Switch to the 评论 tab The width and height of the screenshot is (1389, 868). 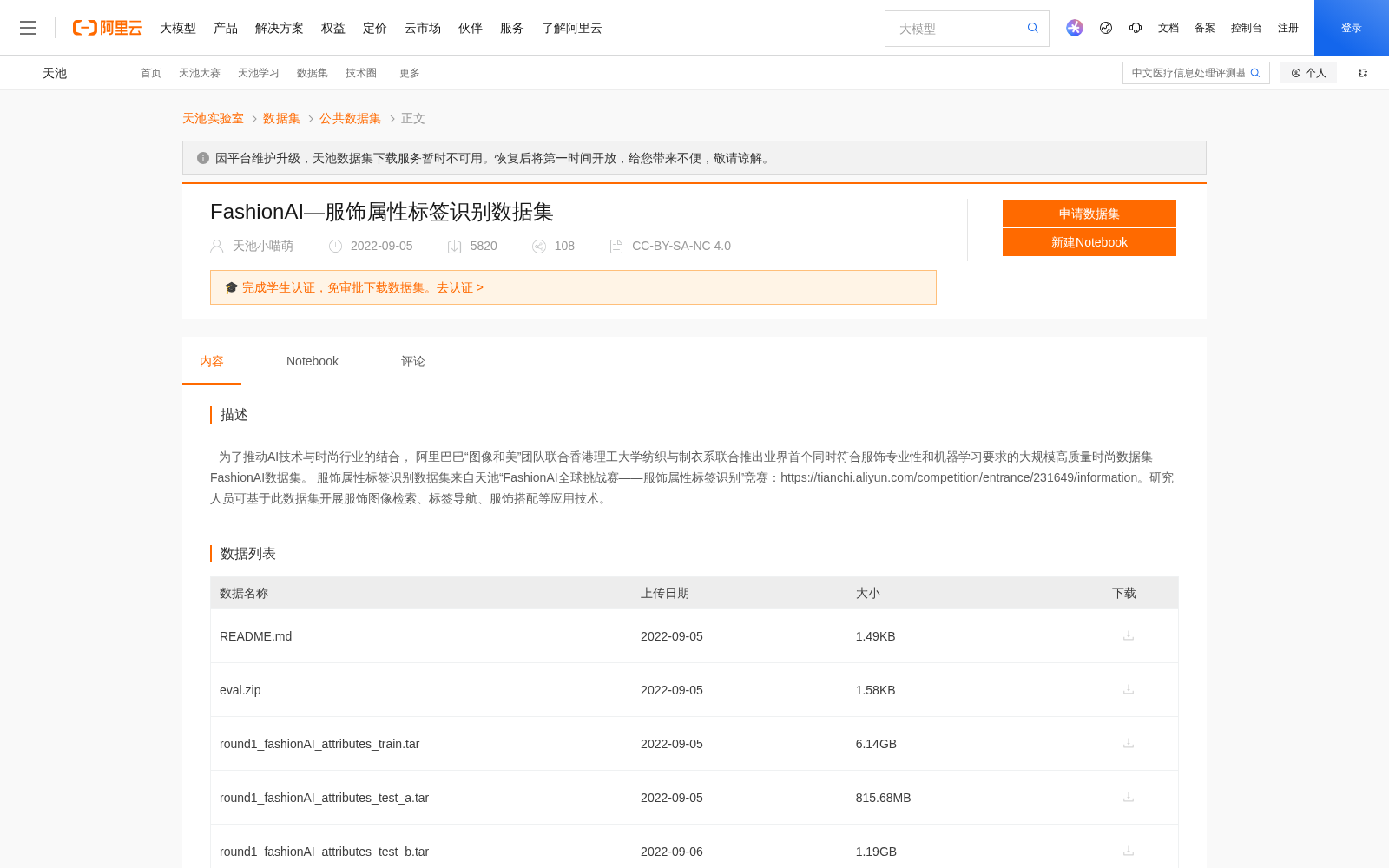413,361
